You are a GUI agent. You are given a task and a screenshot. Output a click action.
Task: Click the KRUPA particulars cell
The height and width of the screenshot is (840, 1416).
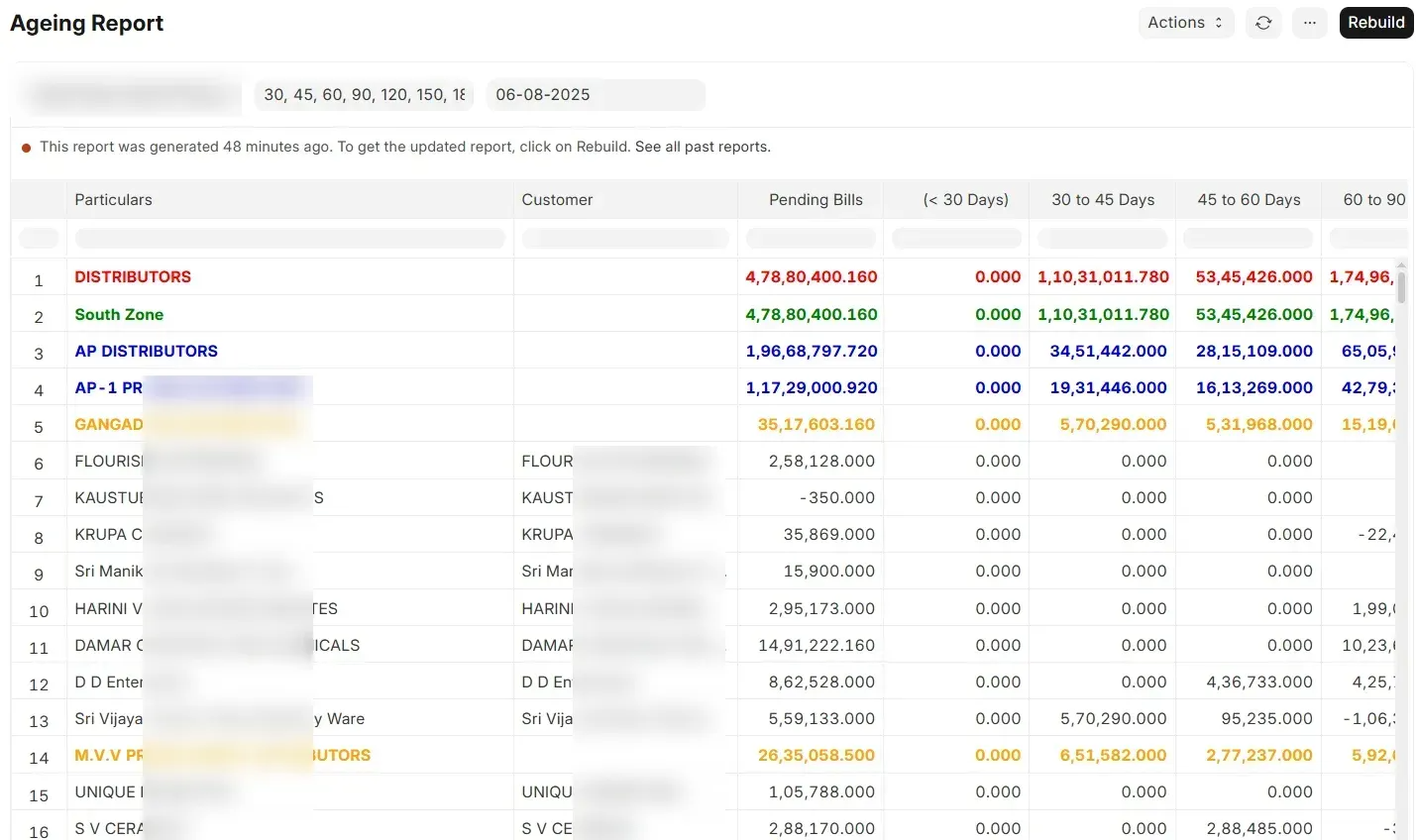(x=289, y=534)
